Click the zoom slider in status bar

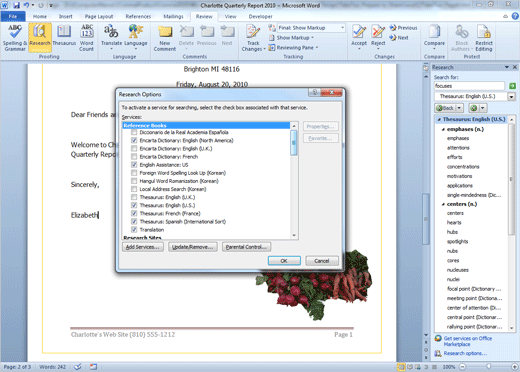[x=489, y=367]
